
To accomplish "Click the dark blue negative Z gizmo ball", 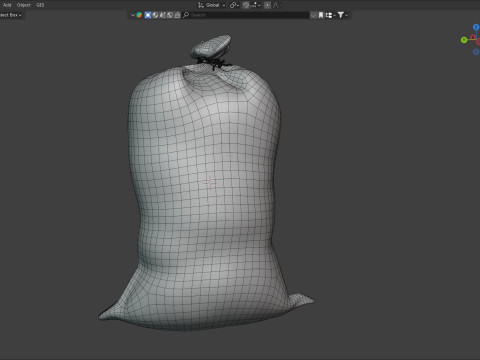I will point(476,52).
